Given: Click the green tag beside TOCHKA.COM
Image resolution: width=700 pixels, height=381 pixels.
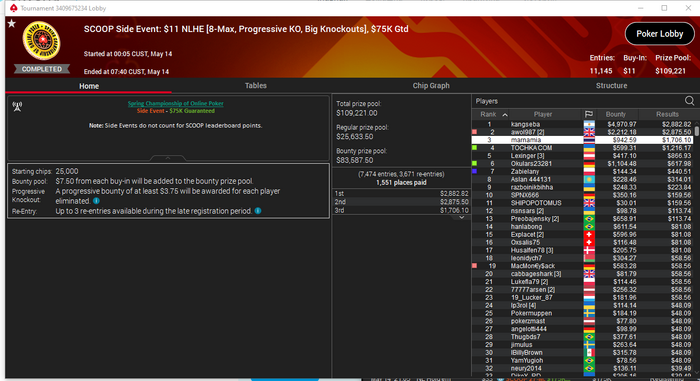Looking at the screenshot, I should pyautogui.click(x=475, y=148).
